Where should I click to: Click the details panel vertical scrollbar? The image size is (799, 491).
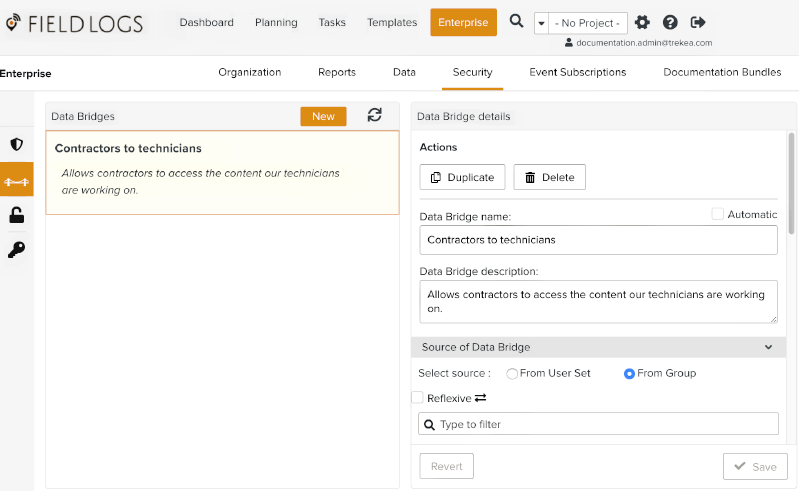point(792,180)
